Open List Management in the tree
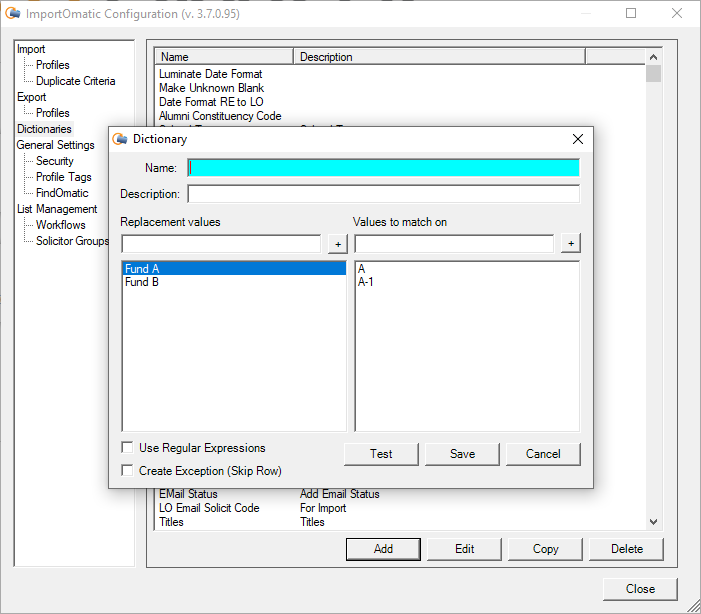The height and width of the screenshot is (614, 701). pos(57,209)
